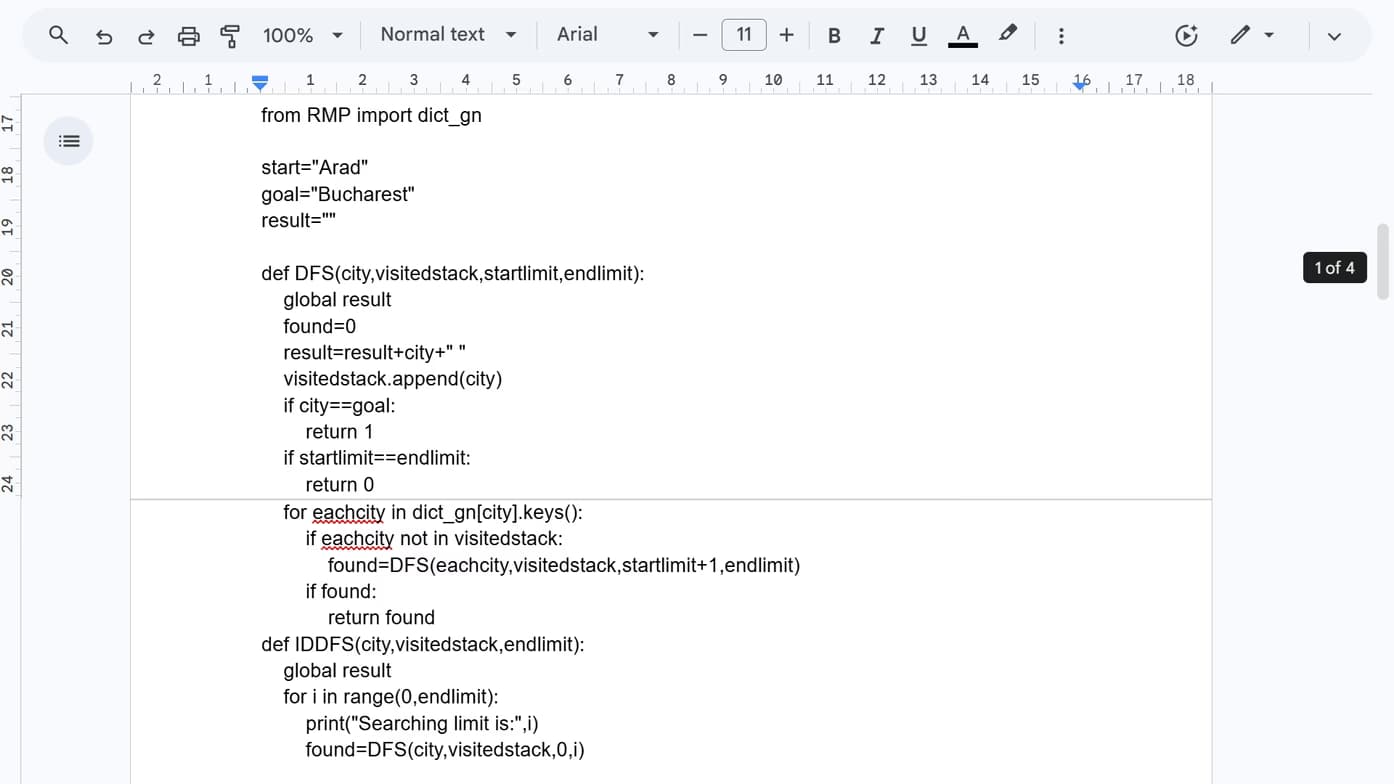This screenshot has height=784, width=1394.
Task: Expand the Normal text style dropdown
Action: (x=448, y=35)
